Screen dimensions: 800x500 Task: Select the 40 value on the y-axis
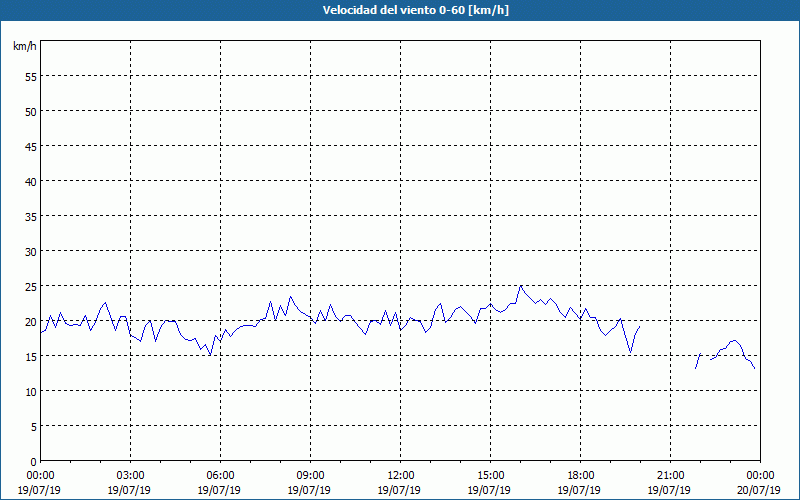point(31,182)
